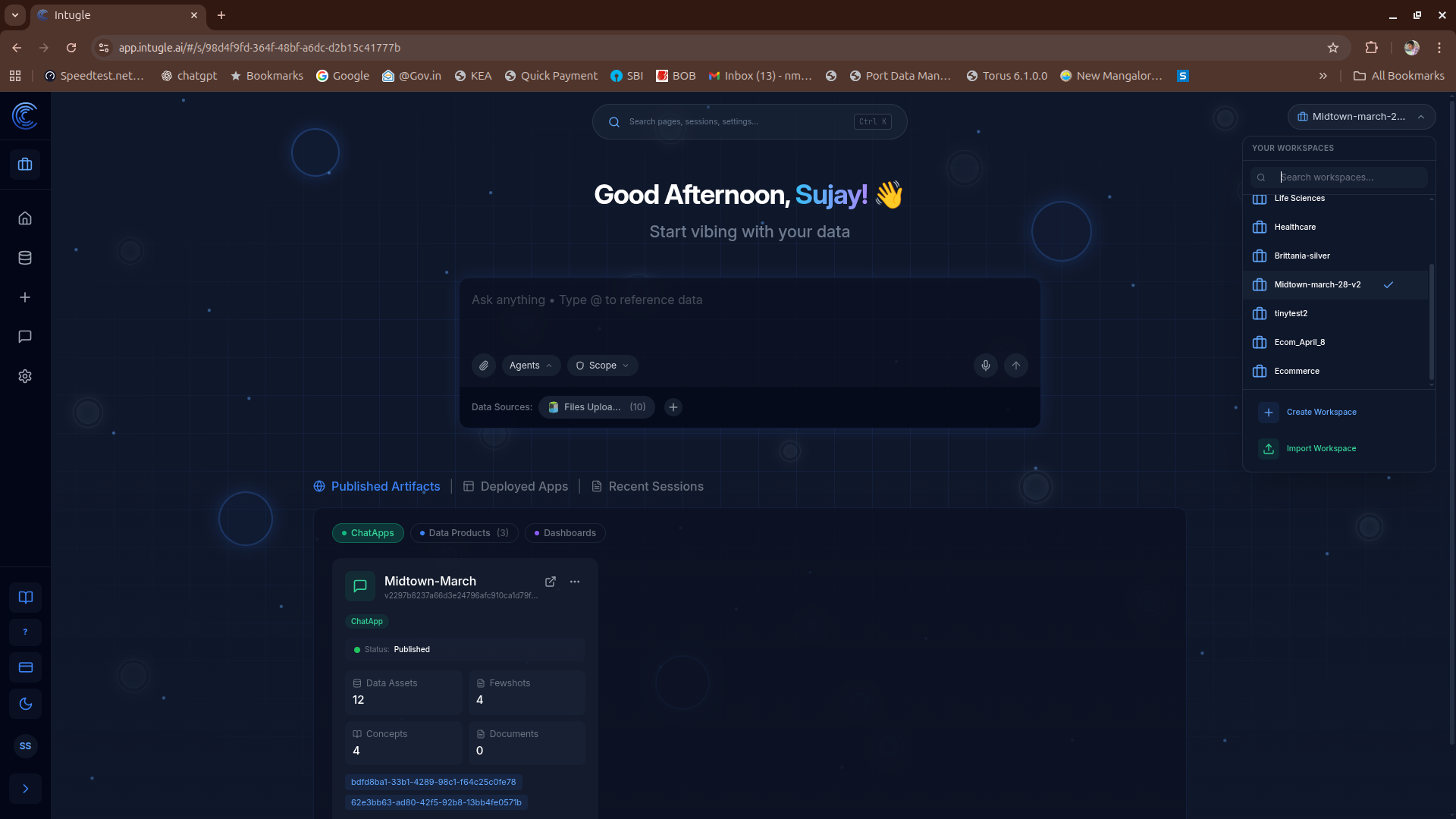Reload the page in browser
This screenshot has width=1456, height=819.
[x=71, y=48]
